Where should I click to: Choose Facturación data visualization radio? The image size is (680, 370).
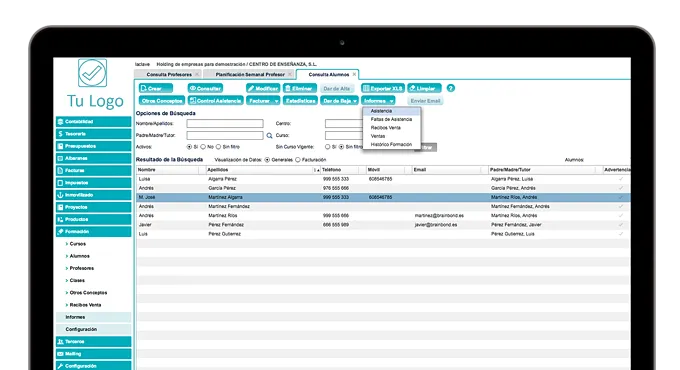pos(298,160)
